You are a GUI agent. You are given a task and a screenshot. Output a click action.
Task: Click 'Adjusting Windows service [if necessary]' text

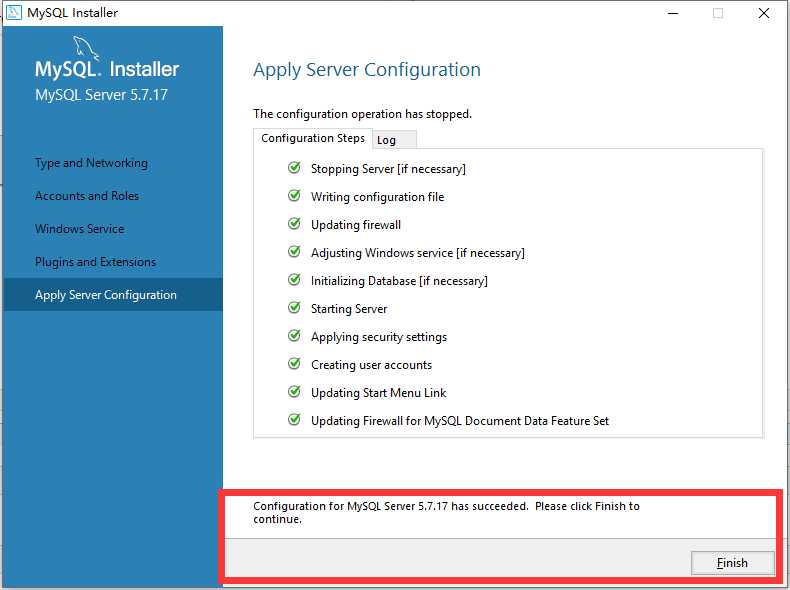pos(418,253)
